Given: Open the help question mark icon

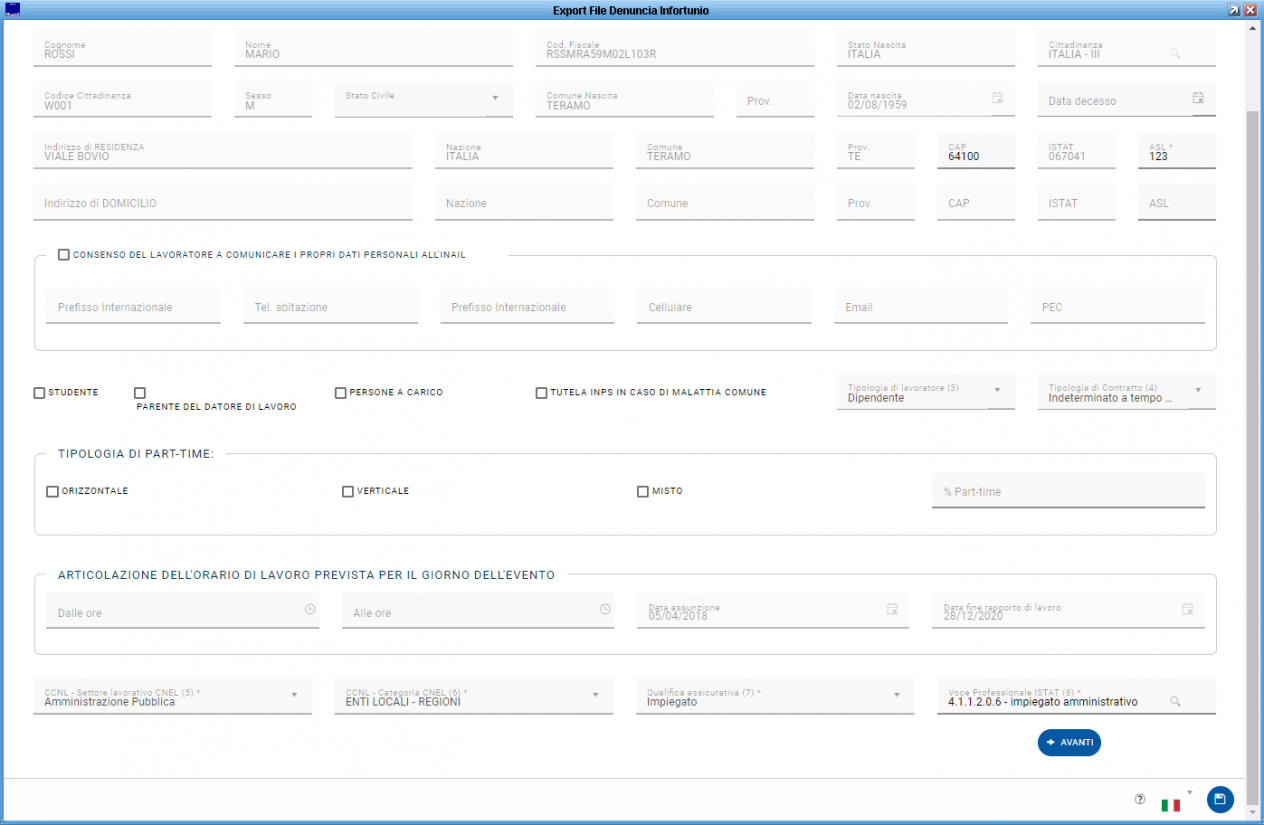Looking at the screenshot, I should pyautogui.click(x=1140, y=799).
